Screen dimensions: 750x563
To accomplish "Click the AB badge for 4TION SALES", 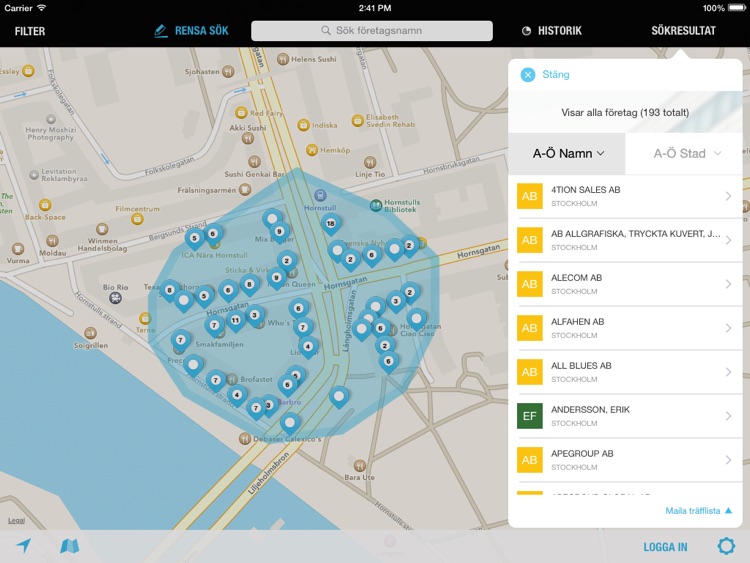I will [529, 196].
